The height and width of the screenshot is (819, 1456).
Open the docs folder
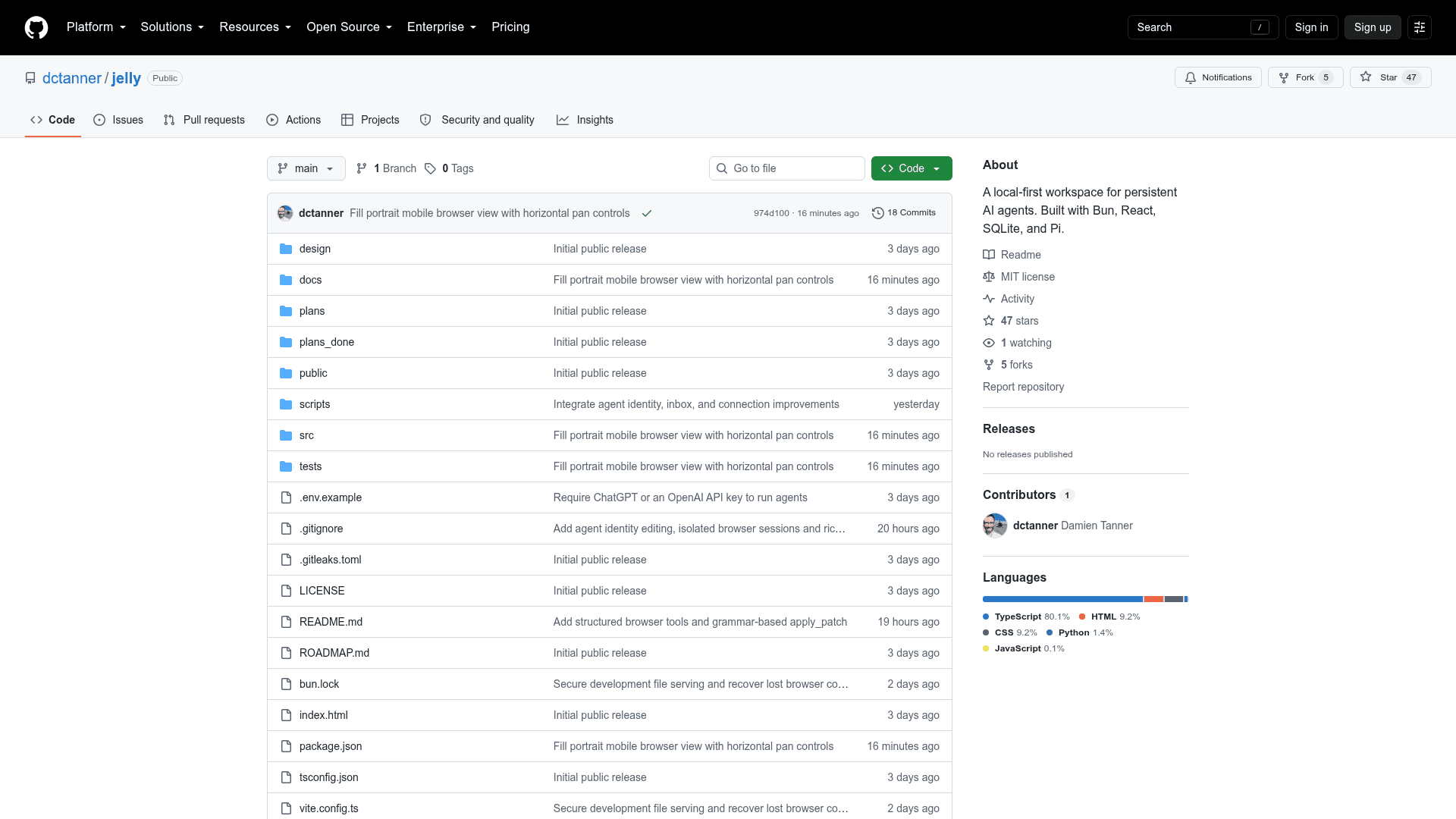pyautogui.click(x=310, y=280)
